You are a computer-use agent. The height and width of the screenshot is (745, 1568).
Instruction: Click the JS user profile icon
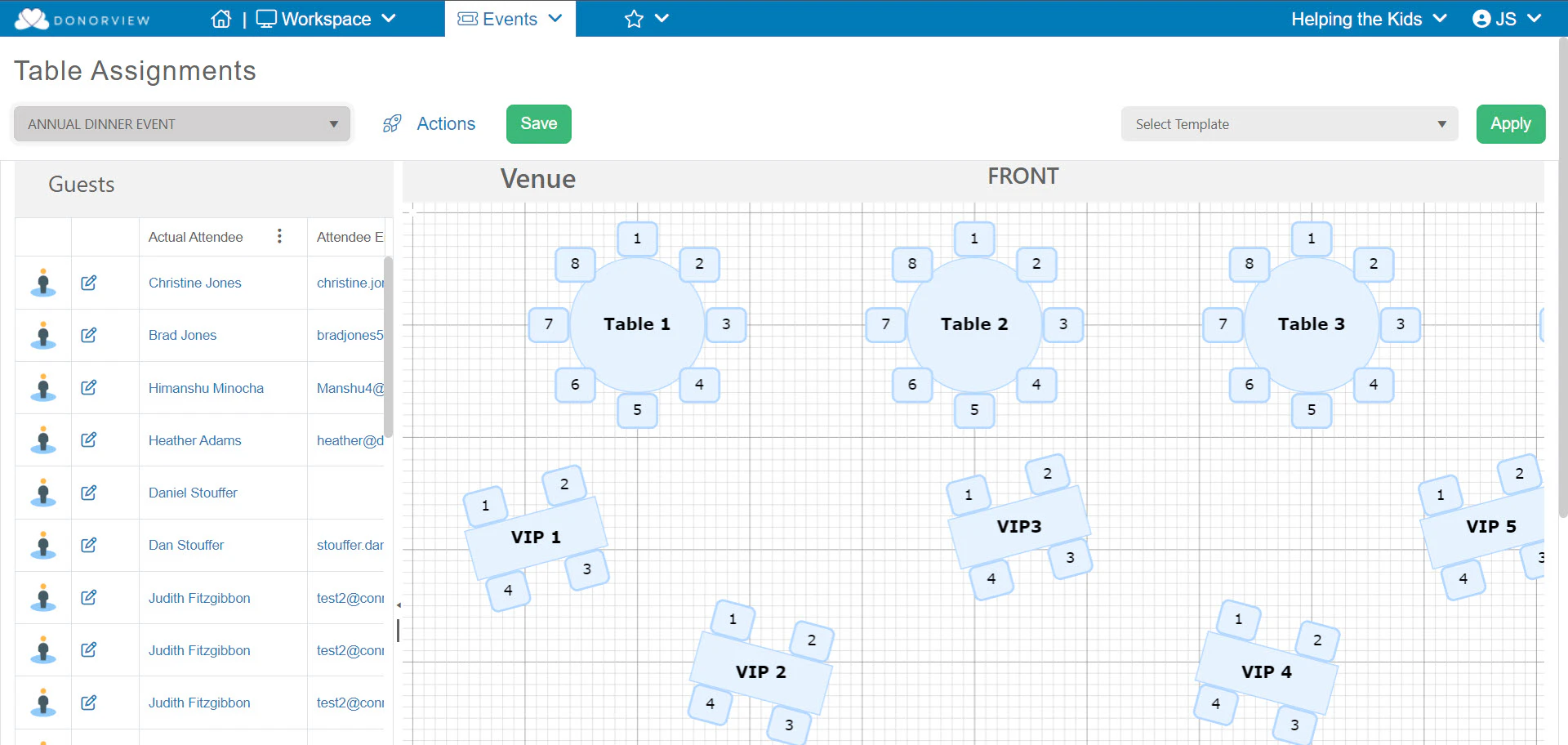pos(1482,18)
